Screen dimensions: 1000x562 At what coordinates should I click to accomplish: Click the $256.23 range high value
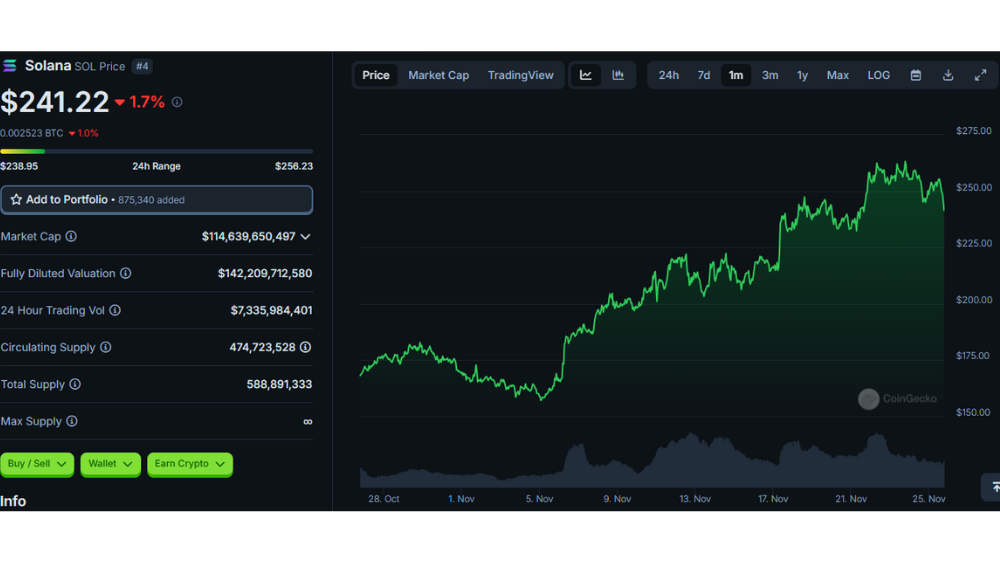[294, 166]
